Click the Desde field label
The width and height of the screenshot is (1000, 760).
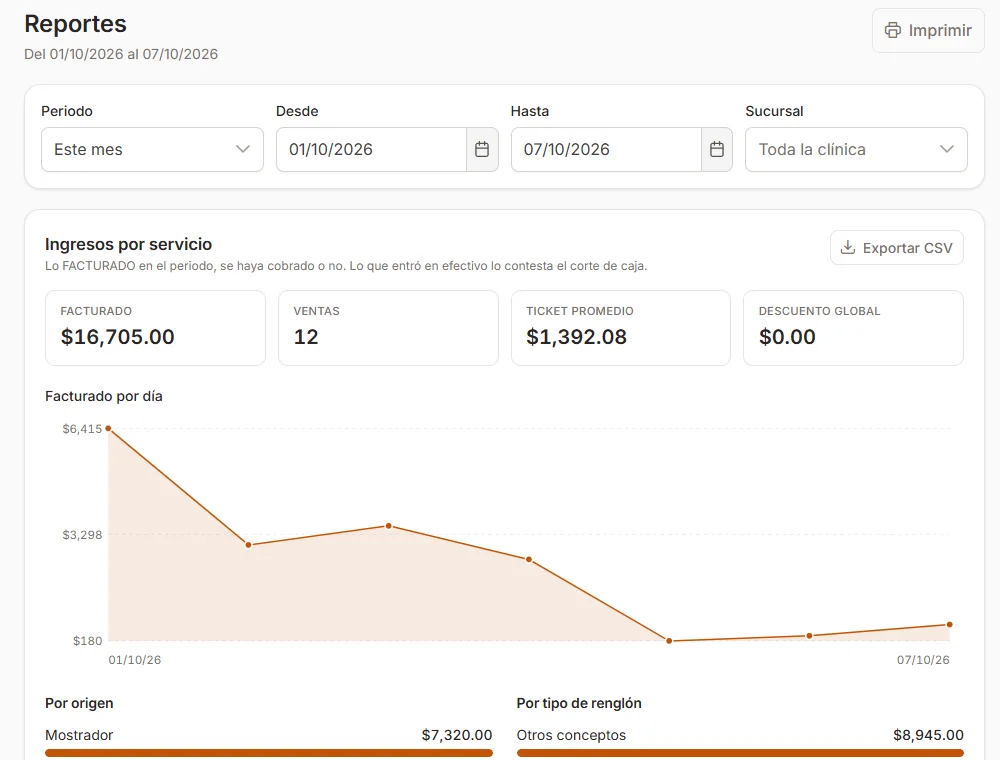click(297, 111)
